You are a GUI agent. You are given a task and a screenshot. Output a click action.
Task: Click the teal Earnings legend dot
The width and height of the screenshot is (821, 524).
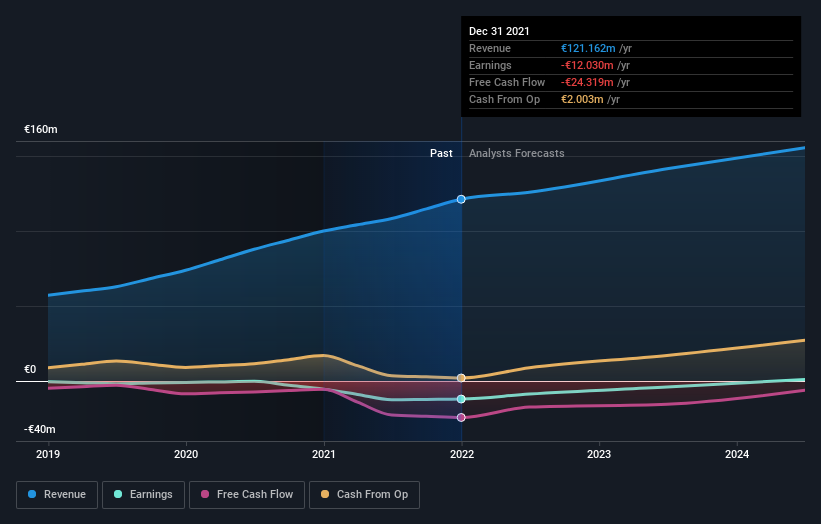(x=118, y=494)
